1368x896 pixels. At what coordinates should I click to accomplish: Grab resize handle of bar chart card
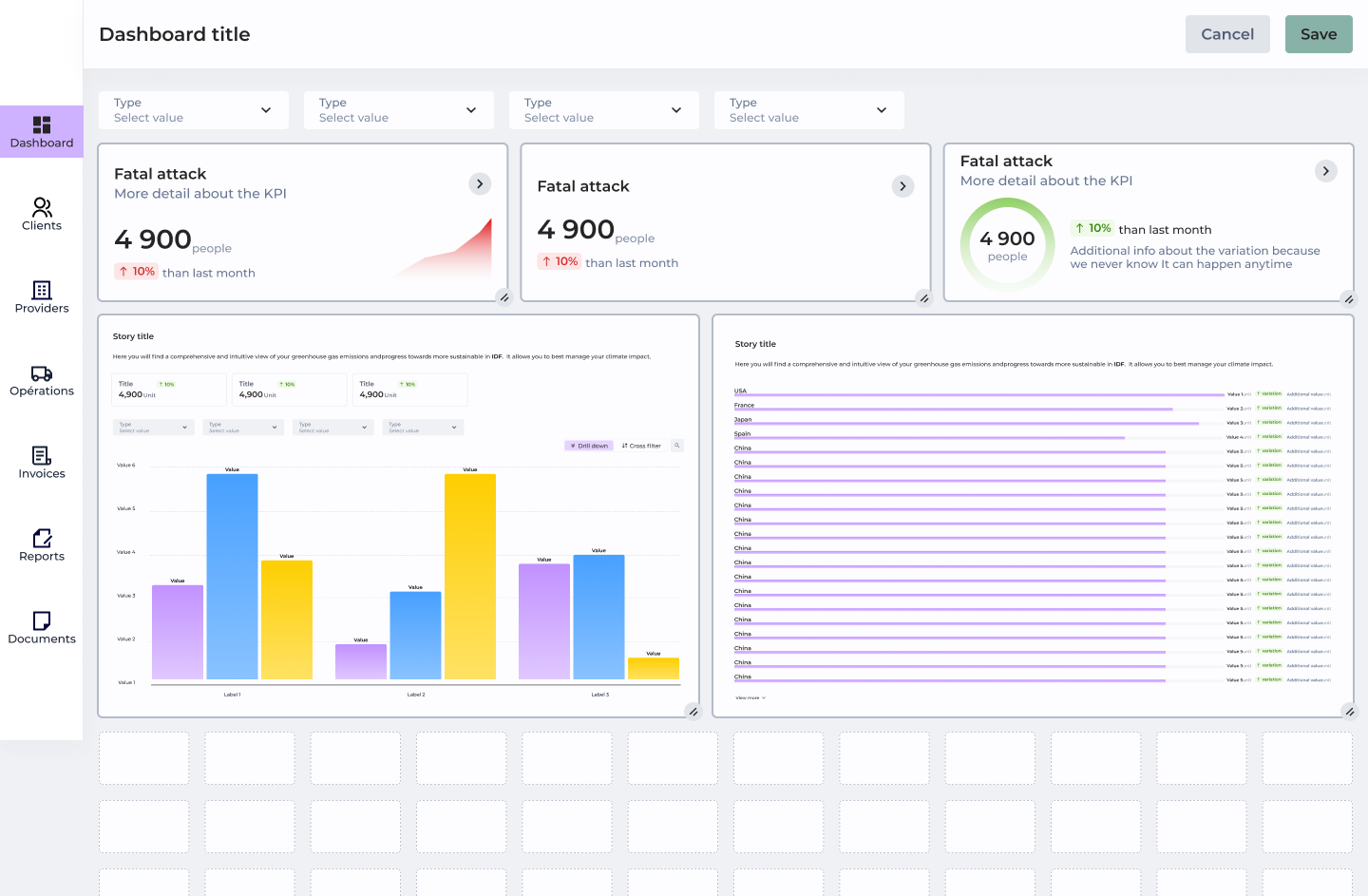click(x=693, y=712)
